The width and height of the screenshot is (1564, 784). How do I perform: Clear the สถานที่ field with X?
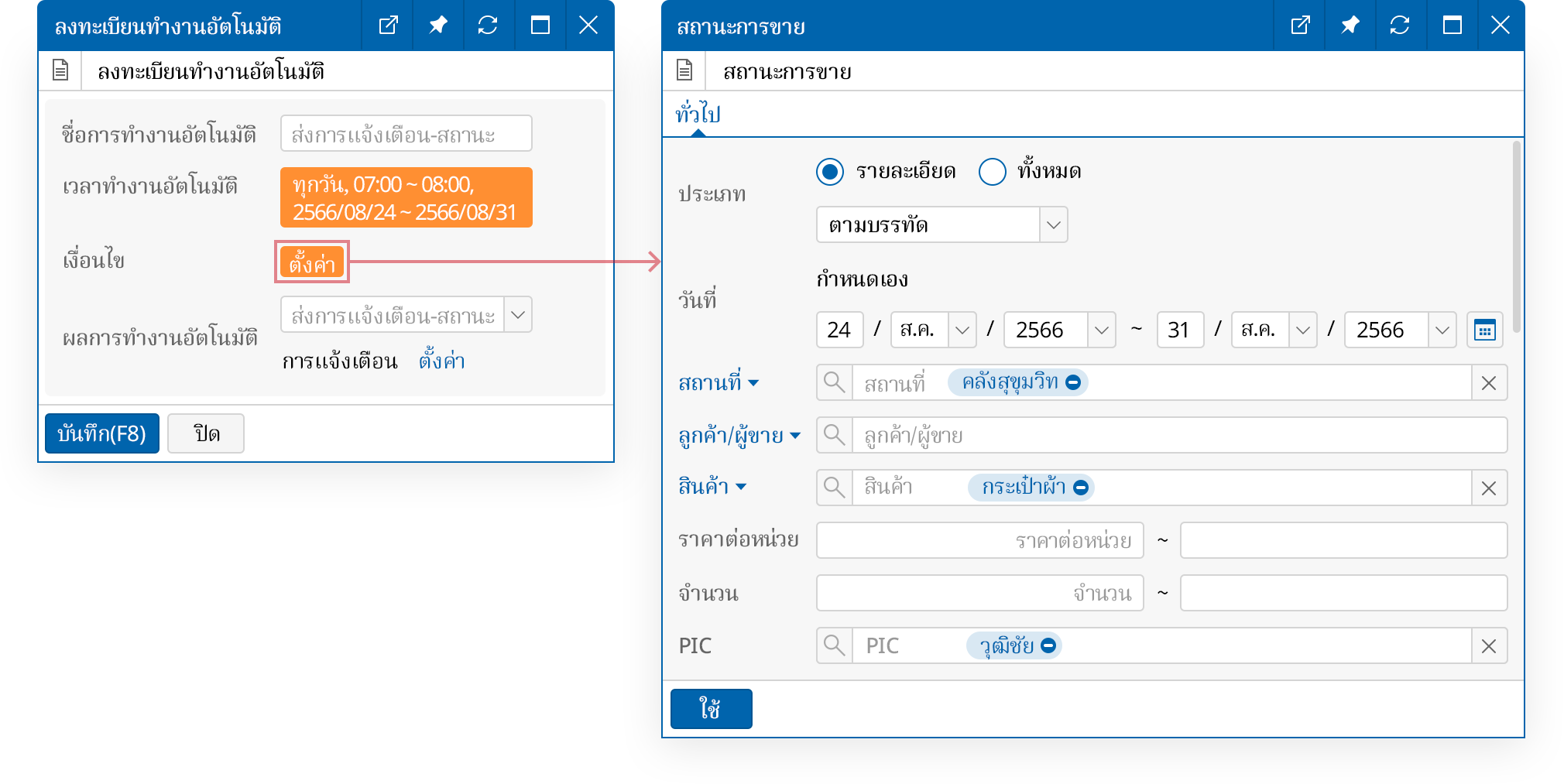pos(1489,383)
